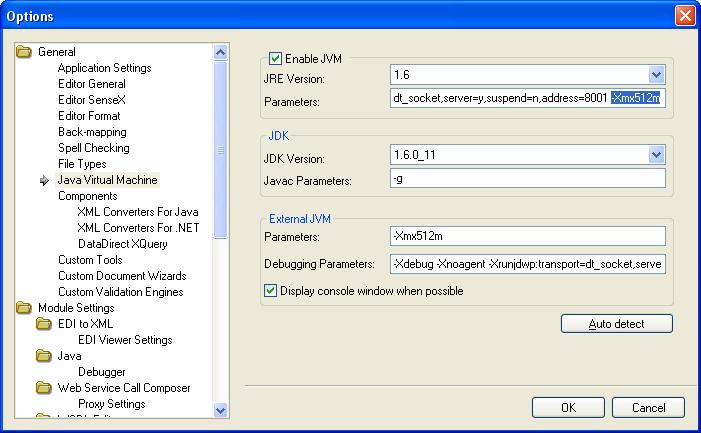This screenshot has height=433, width=701.
Task: Click the EDI to XML folder icon
Action: [44, 324]
